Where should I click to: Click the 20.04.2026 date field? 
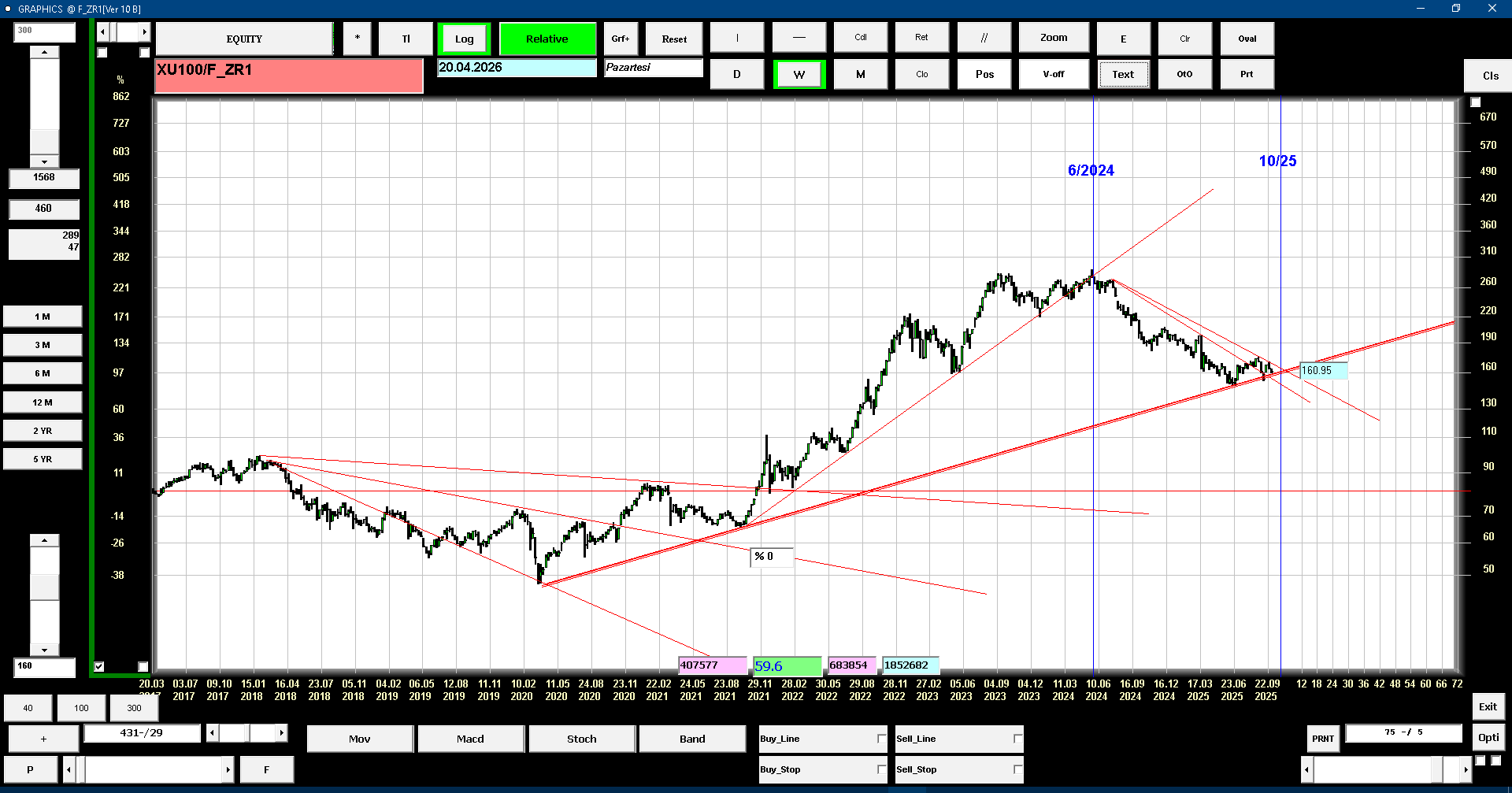click(x=517, y=68)
